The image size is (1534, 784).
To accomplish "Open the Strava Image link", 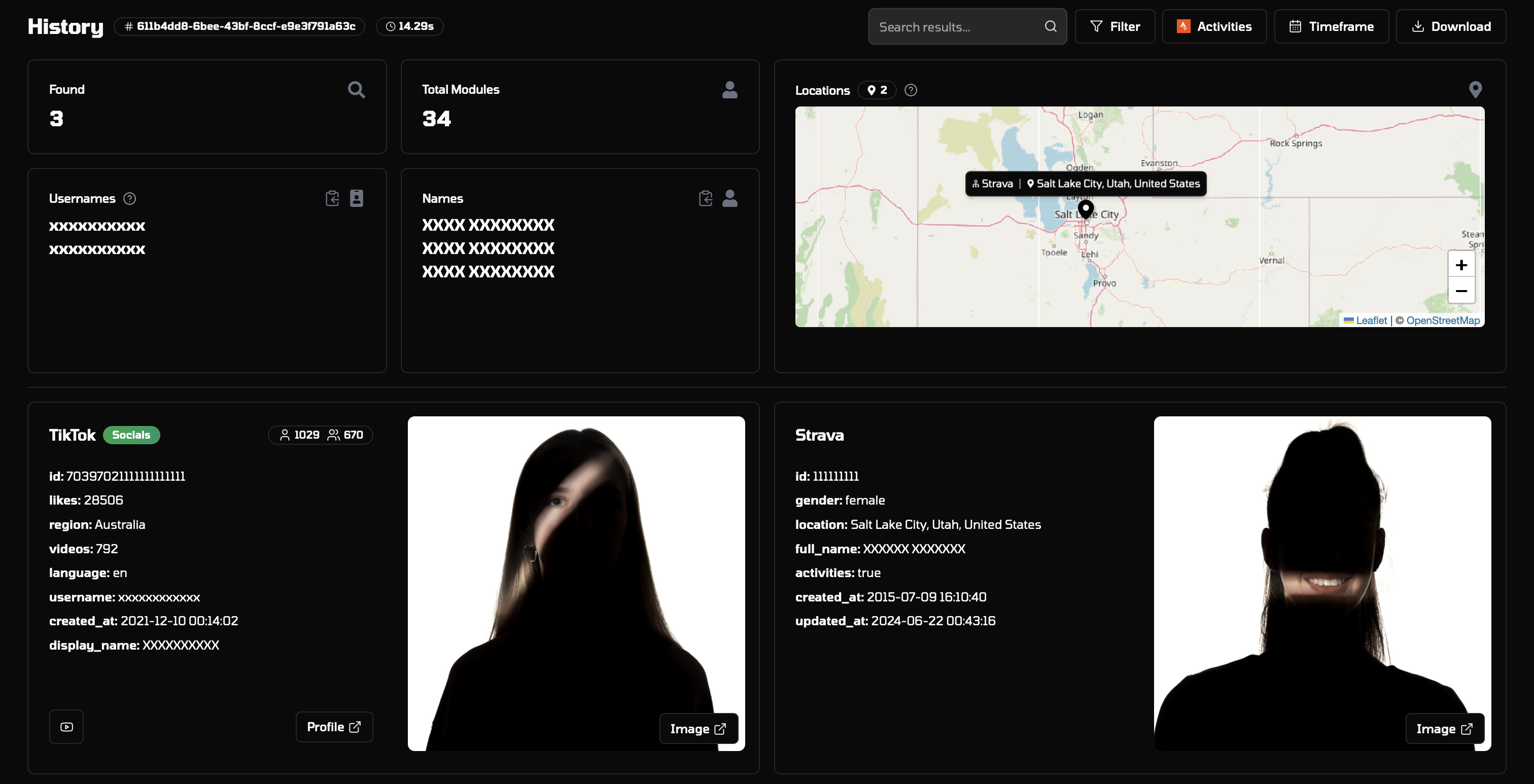I will tap(1445, 729).
